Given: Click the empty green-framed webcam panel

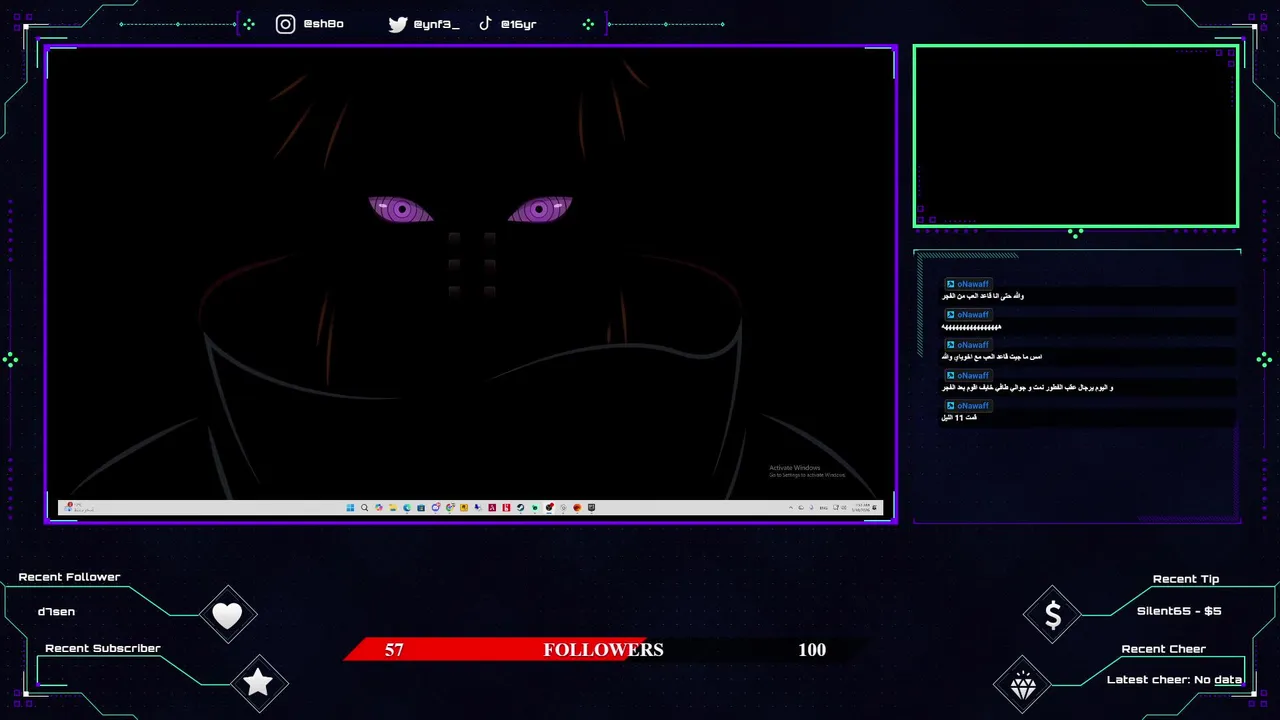Looking at the screenshot, I should point(1076,136).
